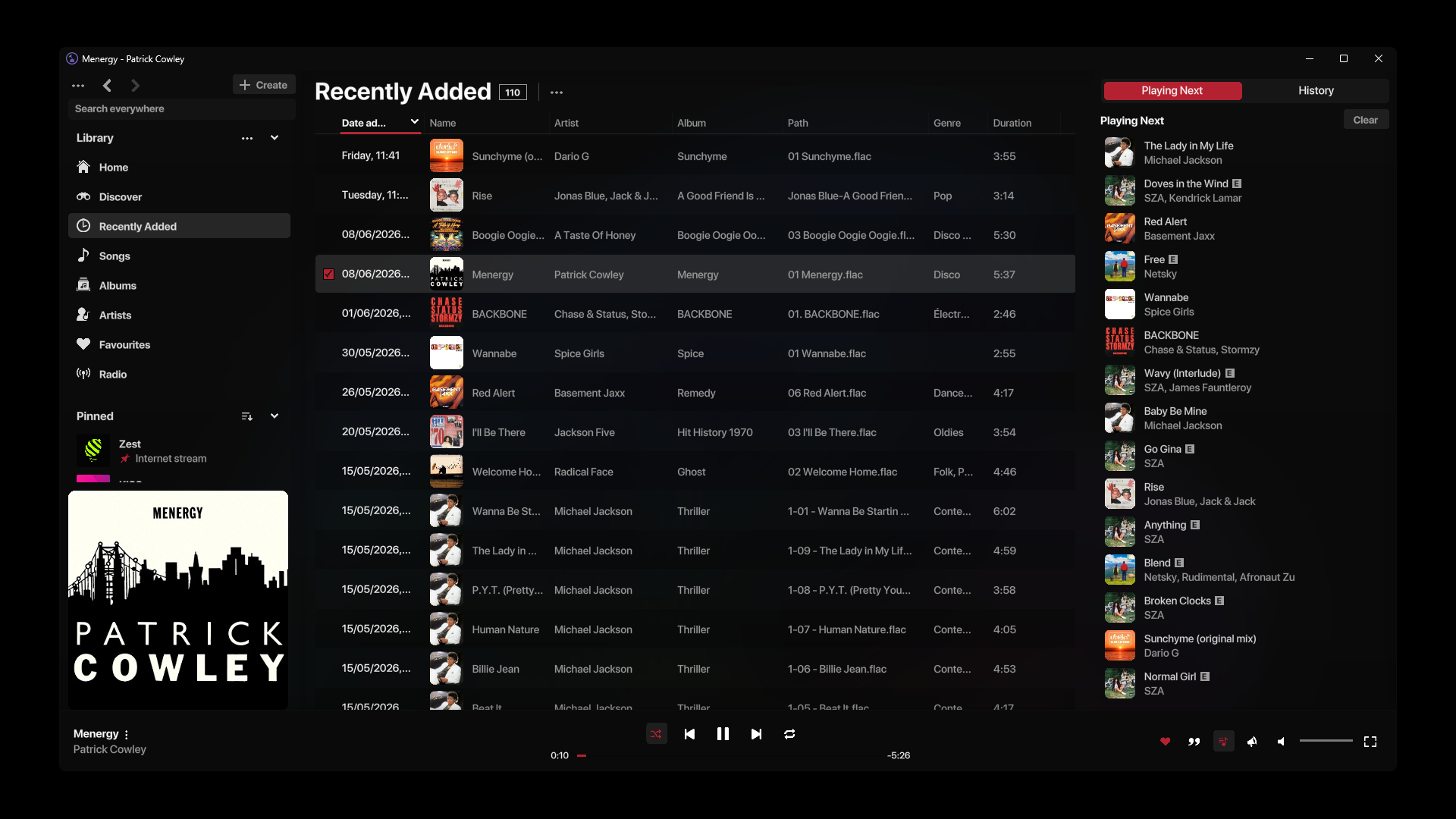Collapse the Pinned section
1456x819 pixels.
[x=275, y=416]
